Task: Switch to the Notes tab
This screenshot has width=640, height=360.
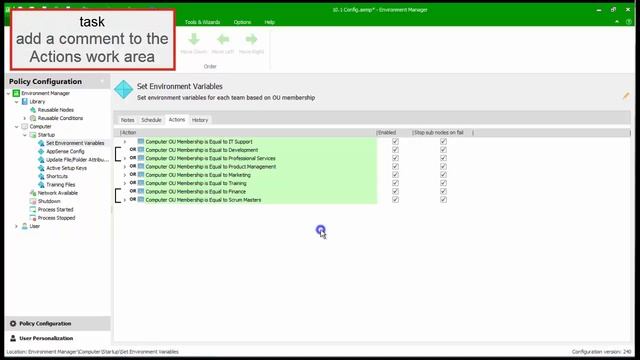Action: coord(127,120)
